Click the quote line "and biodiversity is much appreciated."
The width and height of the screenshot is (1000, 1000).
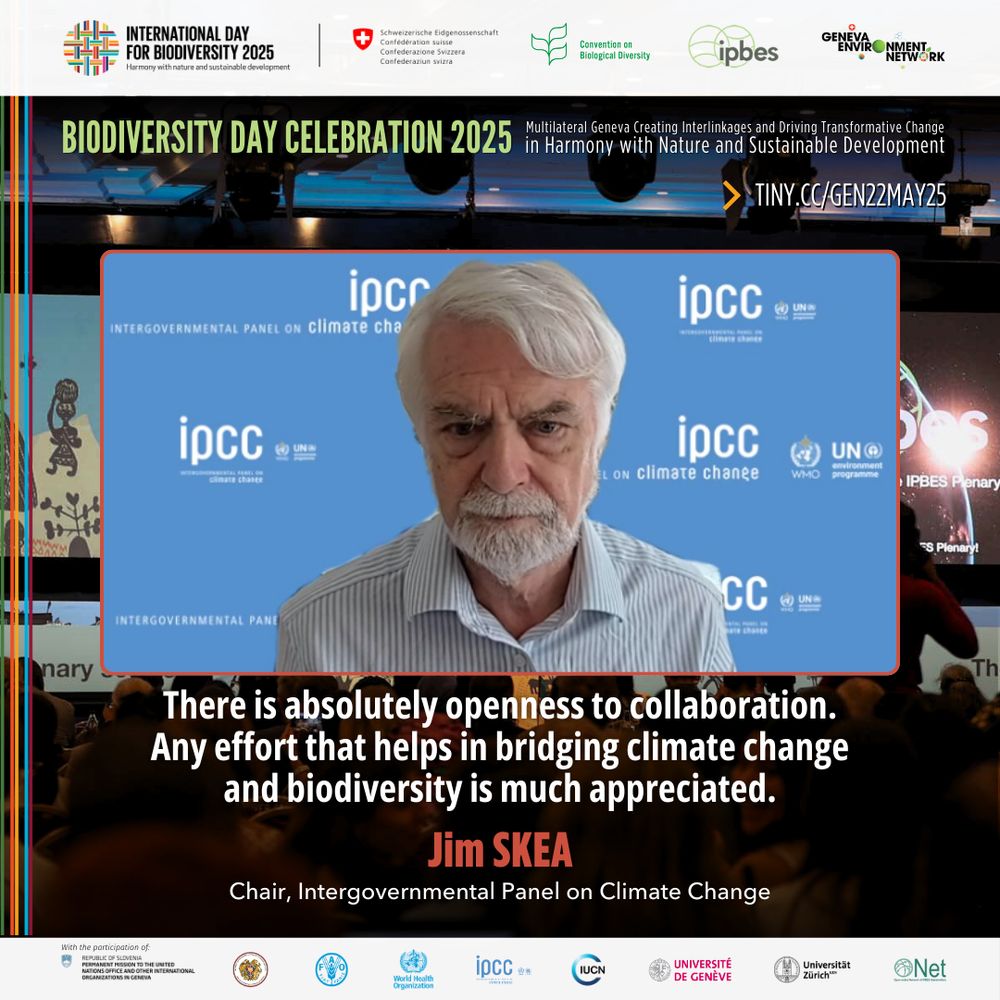pyautogui.click(x=499, y=790)
